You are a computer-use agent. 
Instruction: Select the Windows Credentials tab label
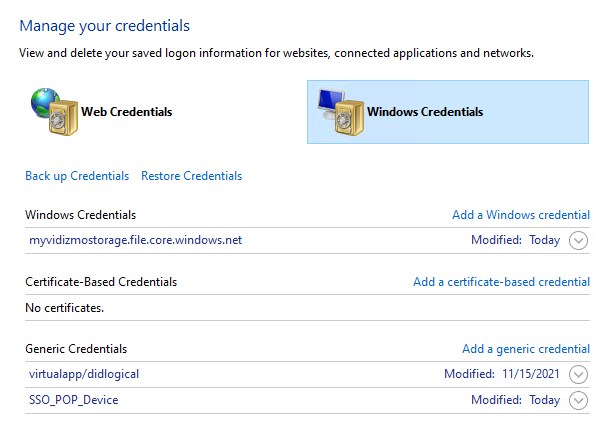coord(425,112)
